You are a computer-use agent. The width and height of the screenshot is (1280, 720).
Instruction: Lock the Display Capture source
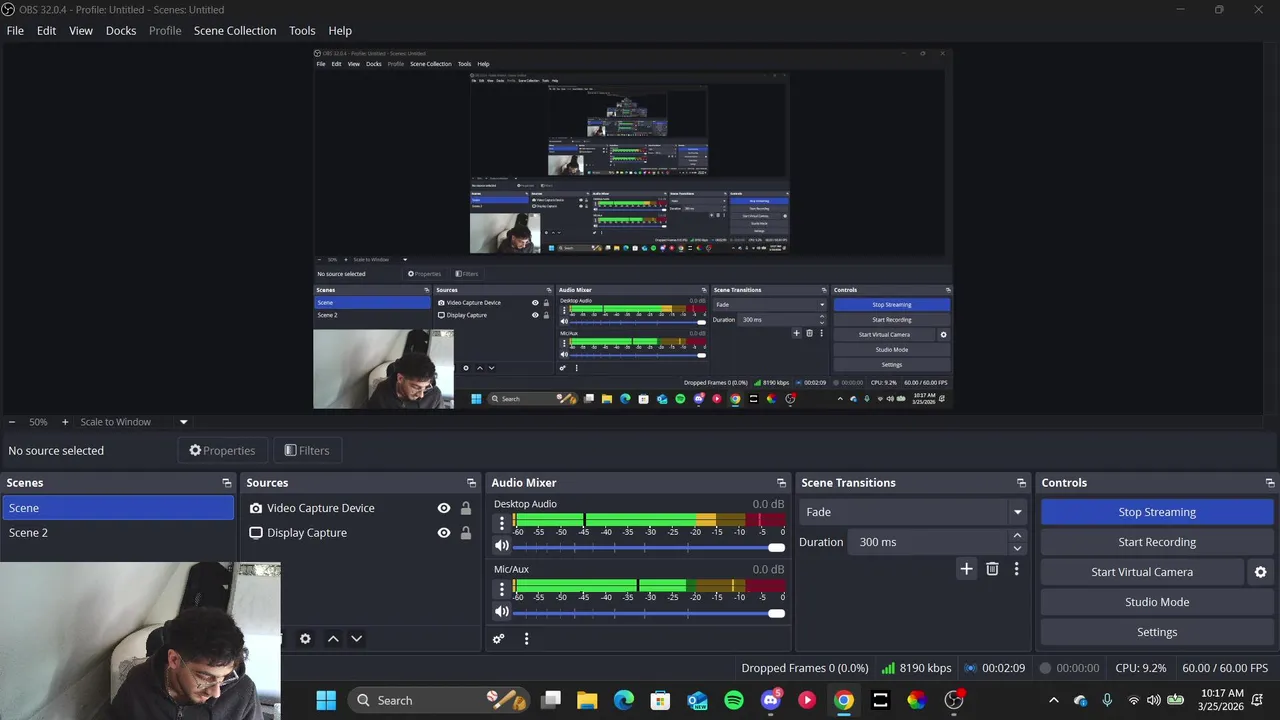pos(466,533)
